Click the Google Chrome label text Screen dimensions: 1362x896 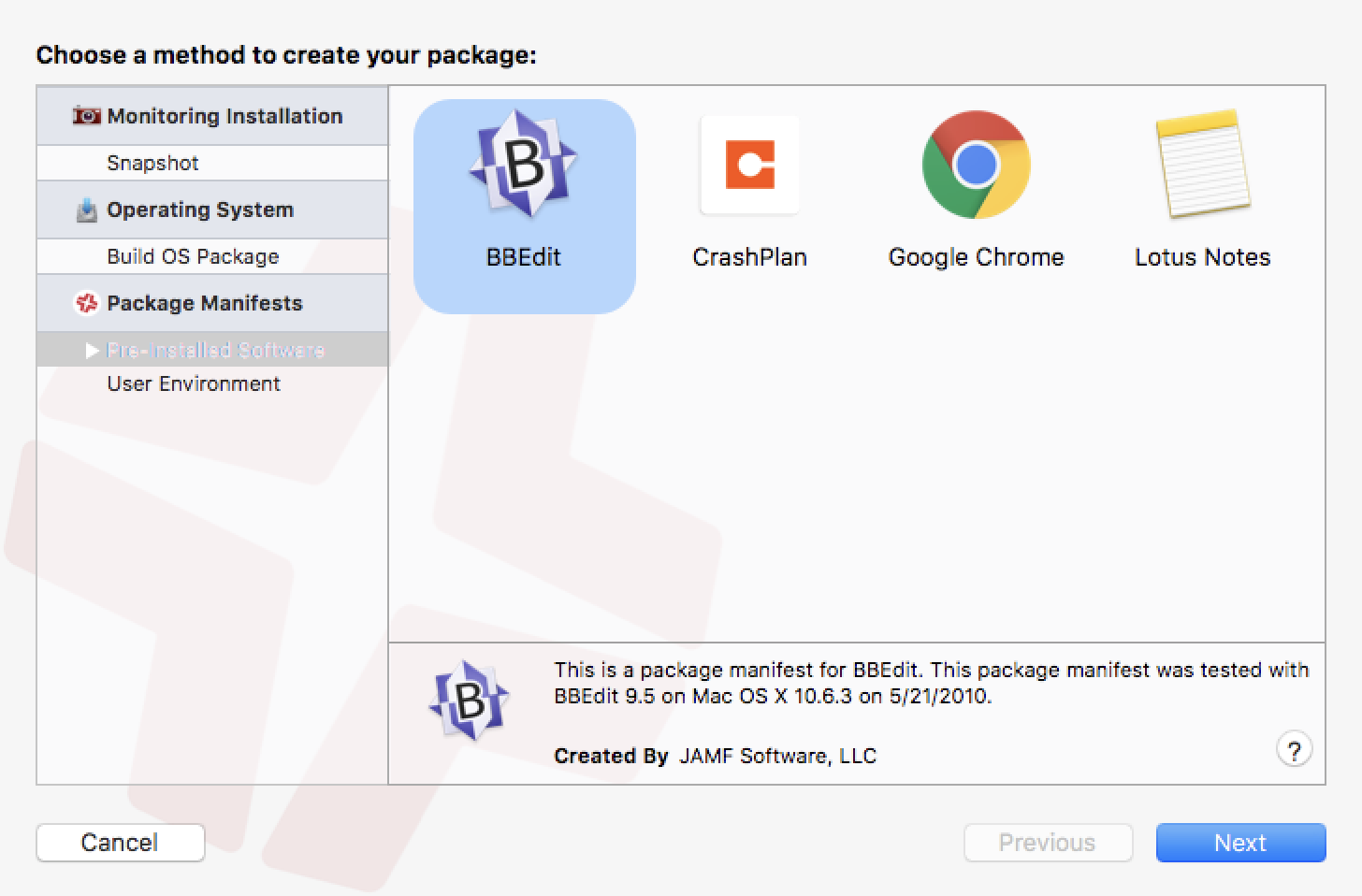[x=976, y=257]
